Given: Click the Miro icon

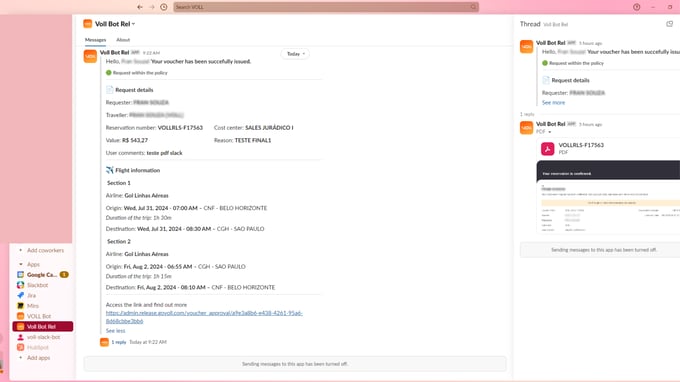Looking at the screenshot, I should [x=20, y=306].
